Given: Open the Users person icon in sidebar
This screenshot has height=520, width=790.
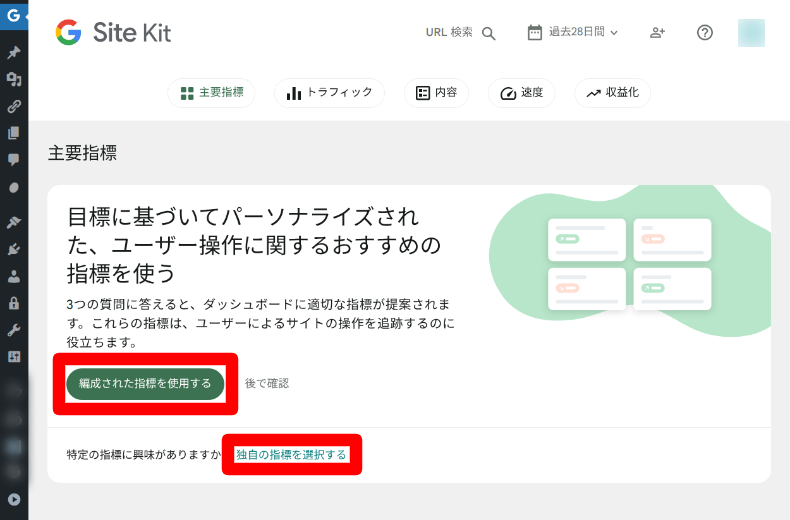Looking at the screenshot, I should point(14,276).
